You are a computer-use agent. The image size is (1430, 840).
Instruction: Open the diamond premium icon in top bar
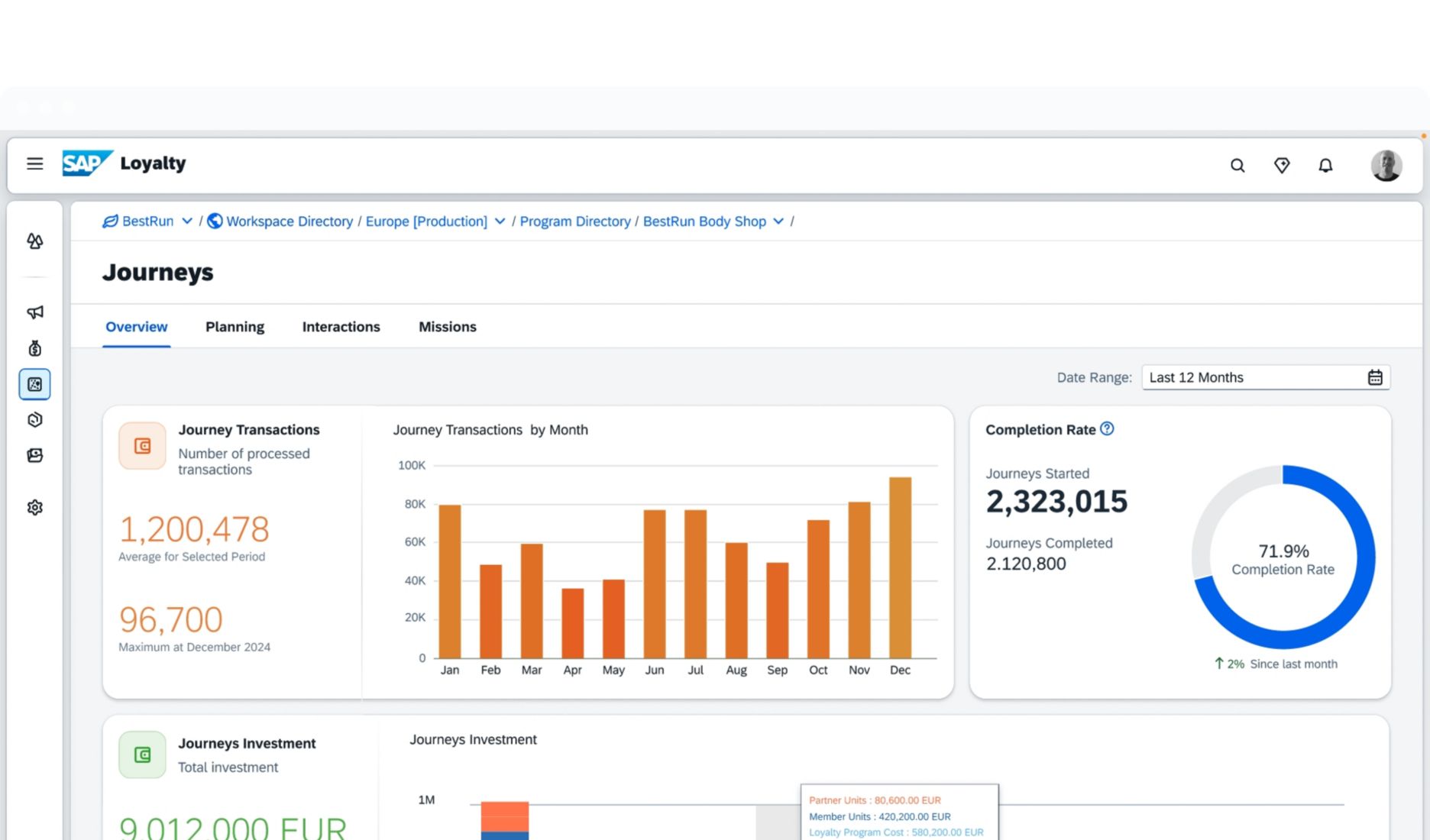[1282, 165]
